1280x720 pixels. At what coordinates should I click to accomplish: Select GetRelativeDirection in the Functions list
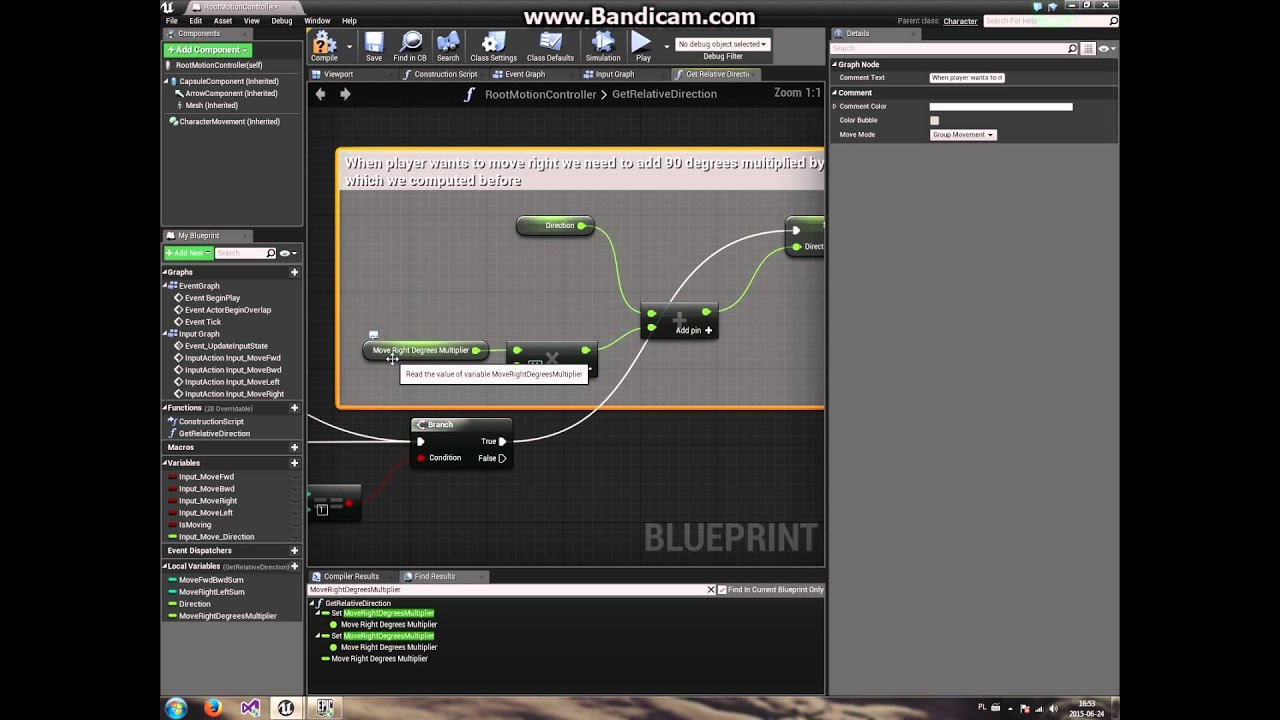214,434
